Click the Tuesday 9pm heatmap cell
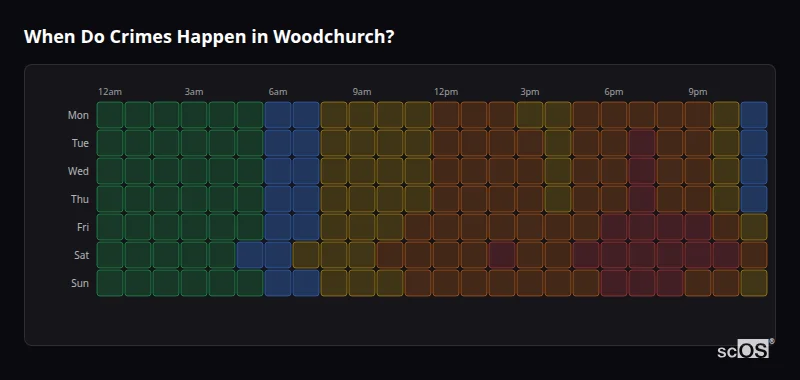The width and height of the screenshot is (800, 380). pos(698,143)
